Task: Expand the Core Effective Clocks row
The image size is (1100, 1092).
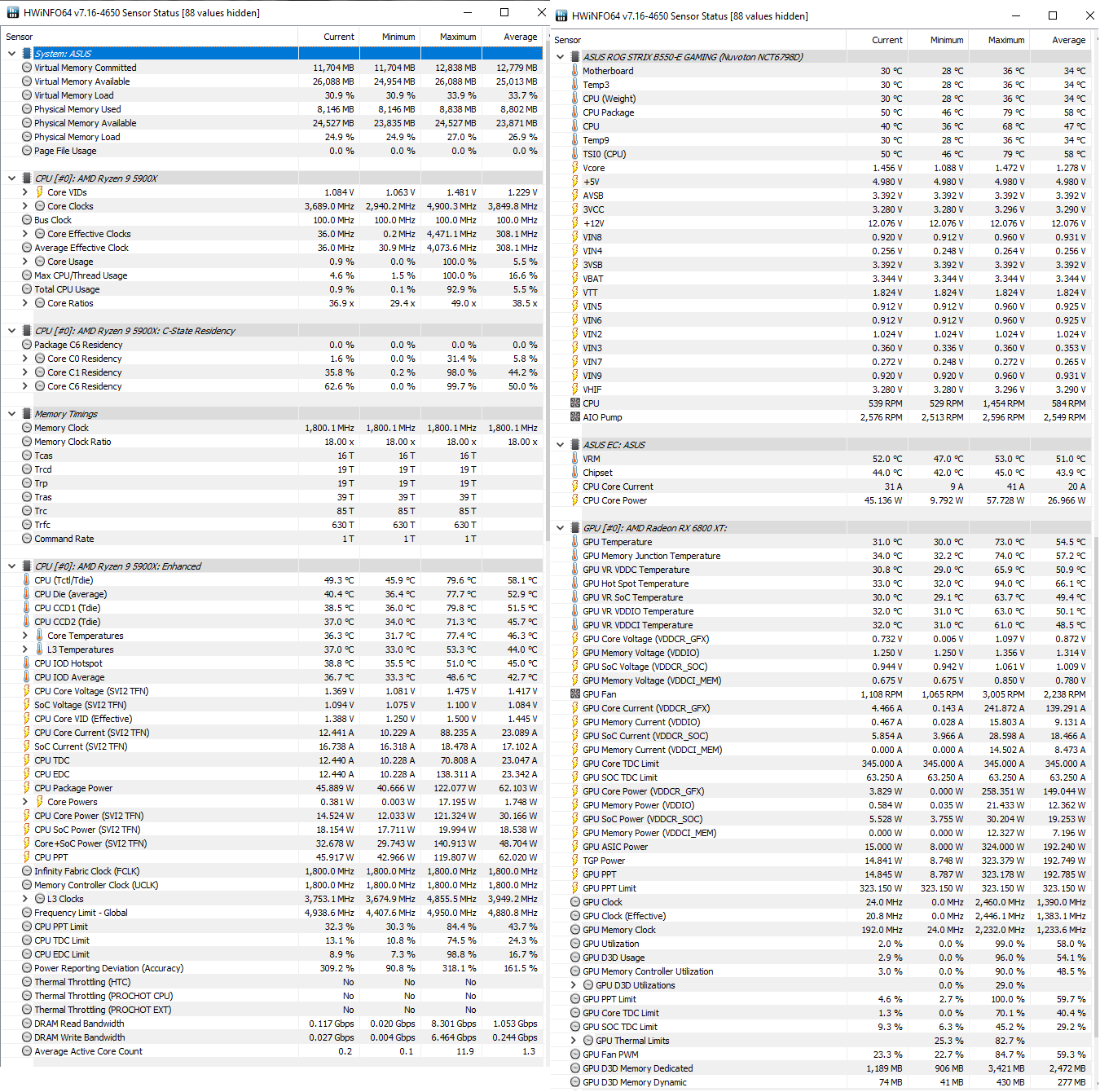Action: pyautogui.click(x=25, y=234)
